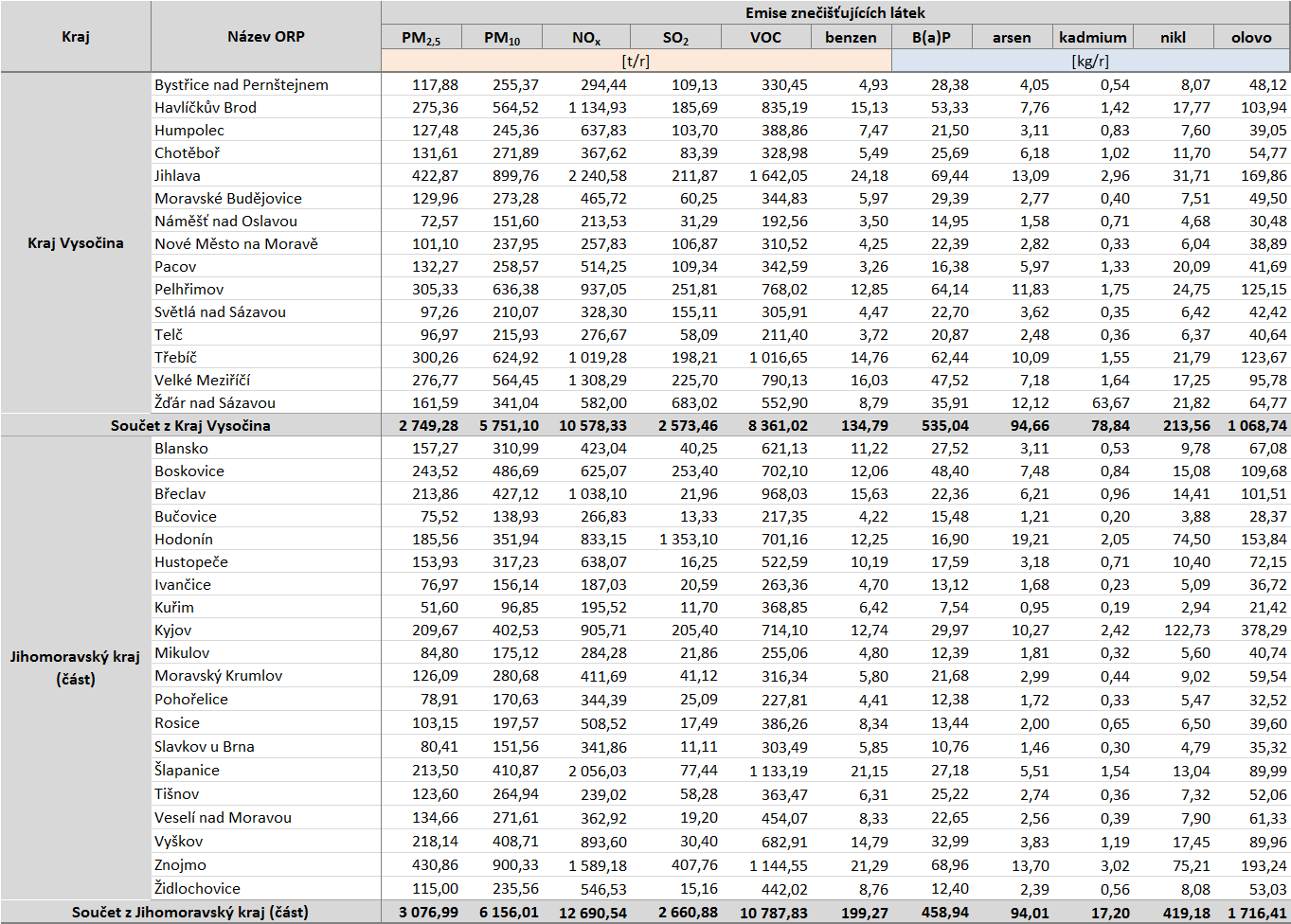This screenshot has width=1291, height=924.
Task: Click the [kg/r] units cell
Action: [1090, 61]
